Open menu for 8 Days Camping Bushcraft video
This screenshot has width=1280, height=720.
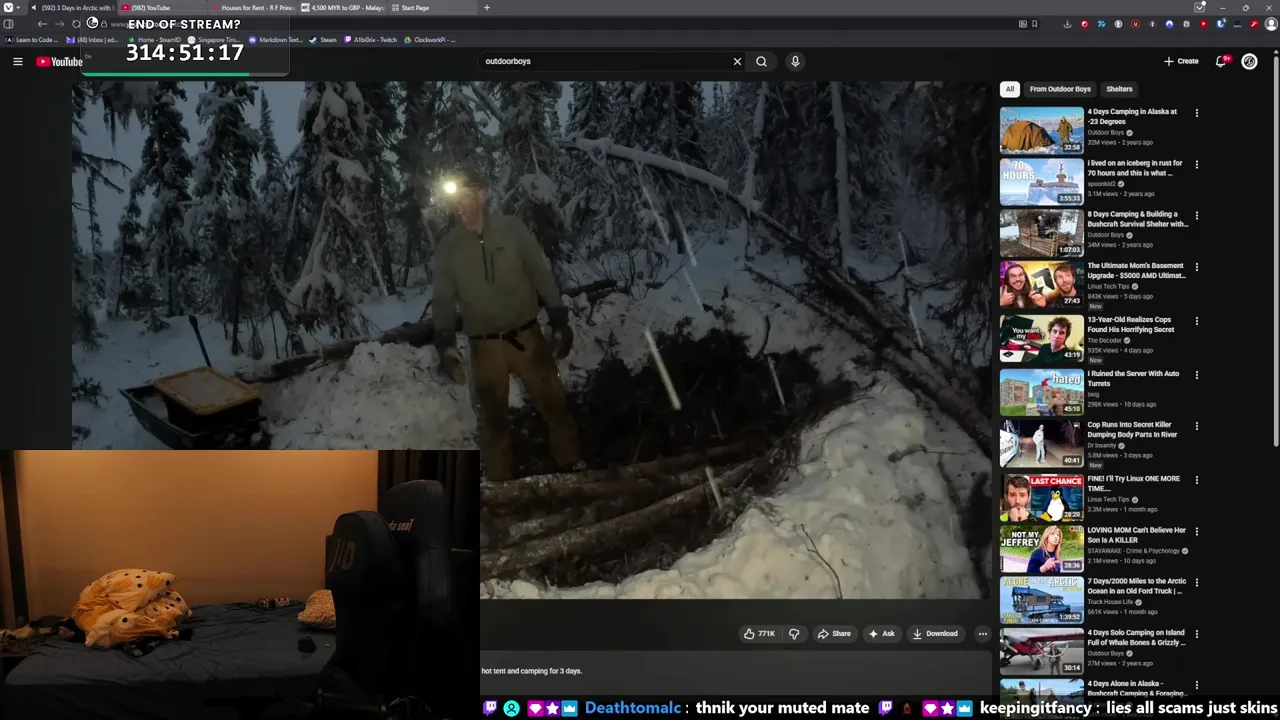pos(1196,215)
